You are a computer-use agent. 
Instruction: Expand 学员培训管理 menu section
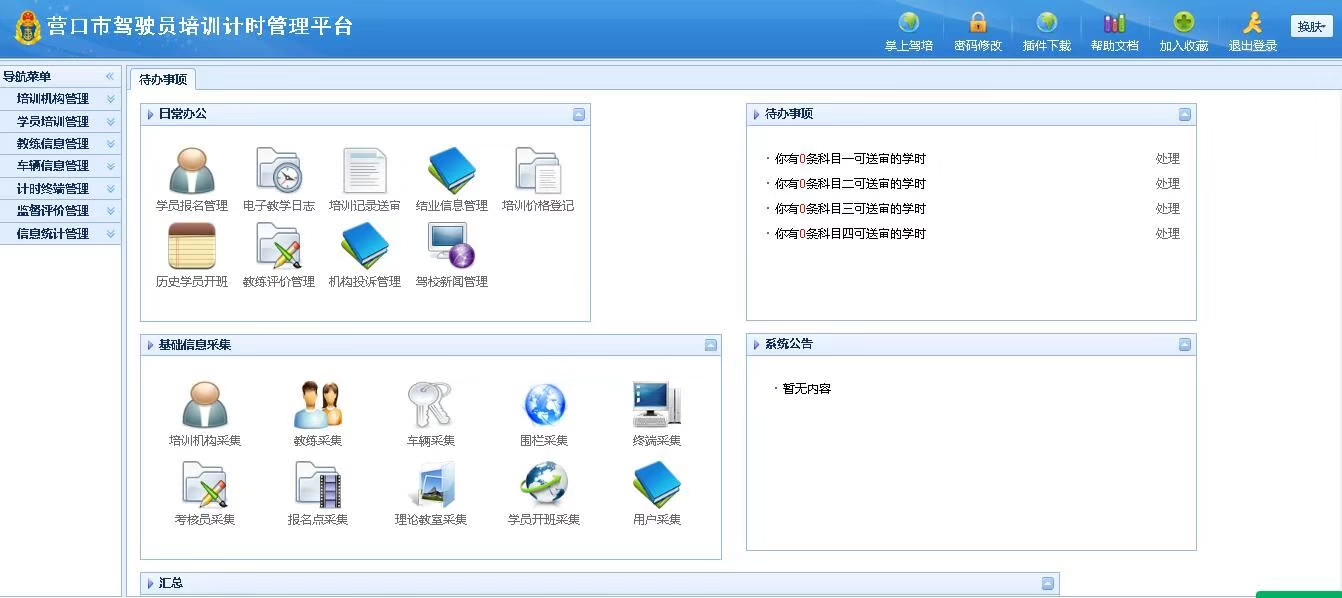tap(60, 121)
